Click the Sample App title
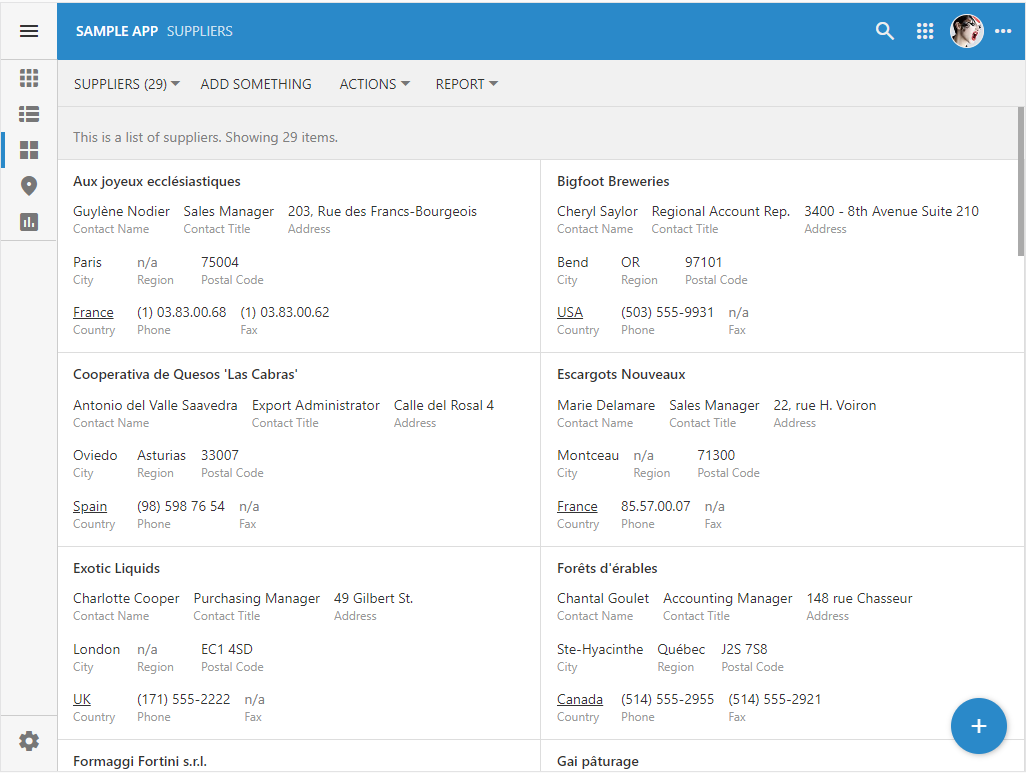Screen dimensions: 1026x773 click(x=117, y=31)
